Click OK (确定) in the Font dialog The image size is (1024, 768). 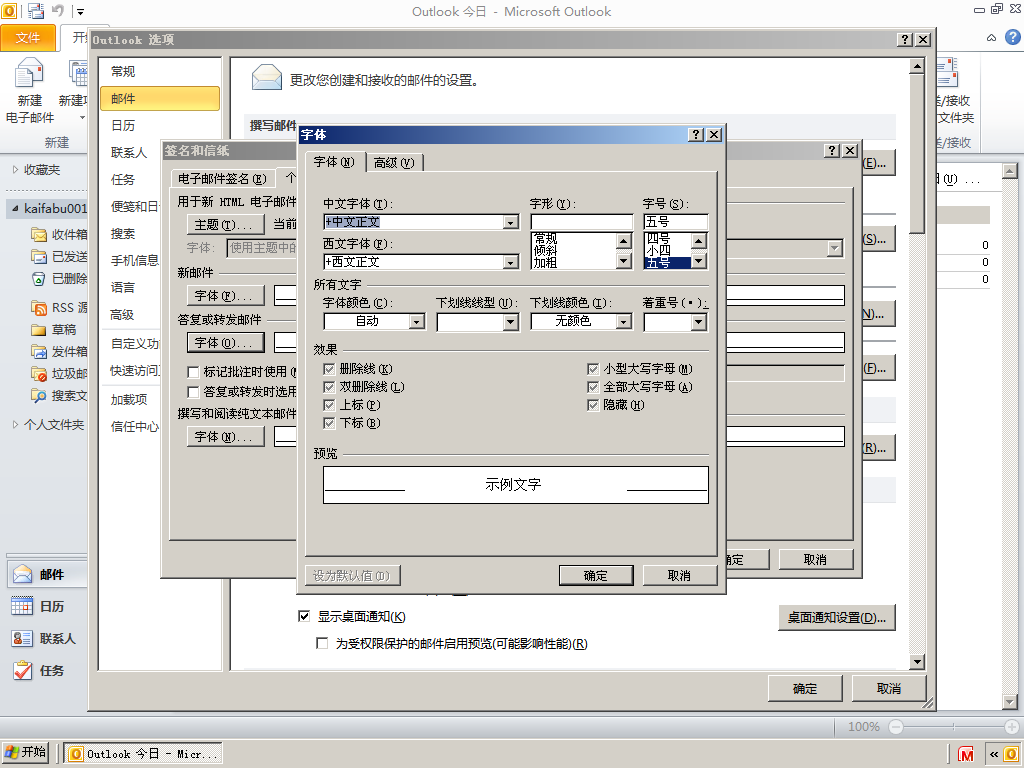[x=596, y=575]
